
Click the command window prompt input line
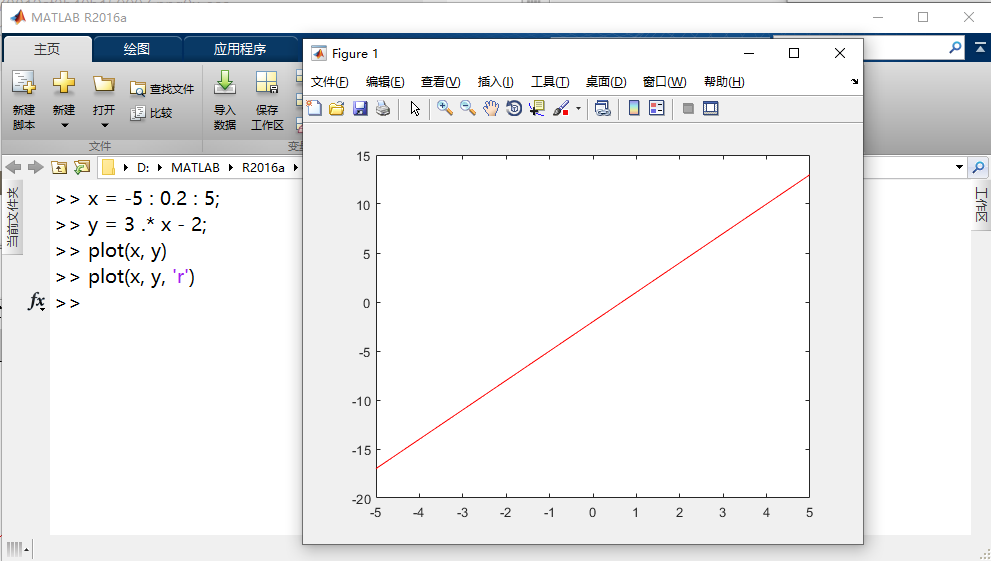point(177,303)
